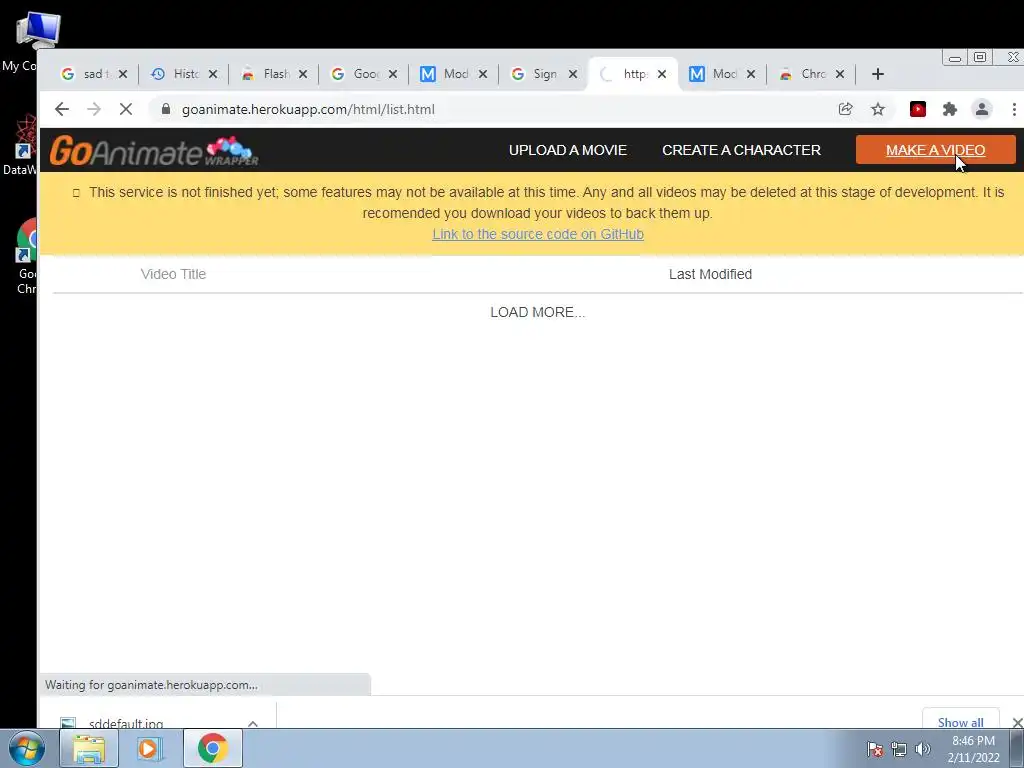1024x768 pixels.
Task: Close the loading http tab
Action: pyautogui.click(x=662, y=74)
